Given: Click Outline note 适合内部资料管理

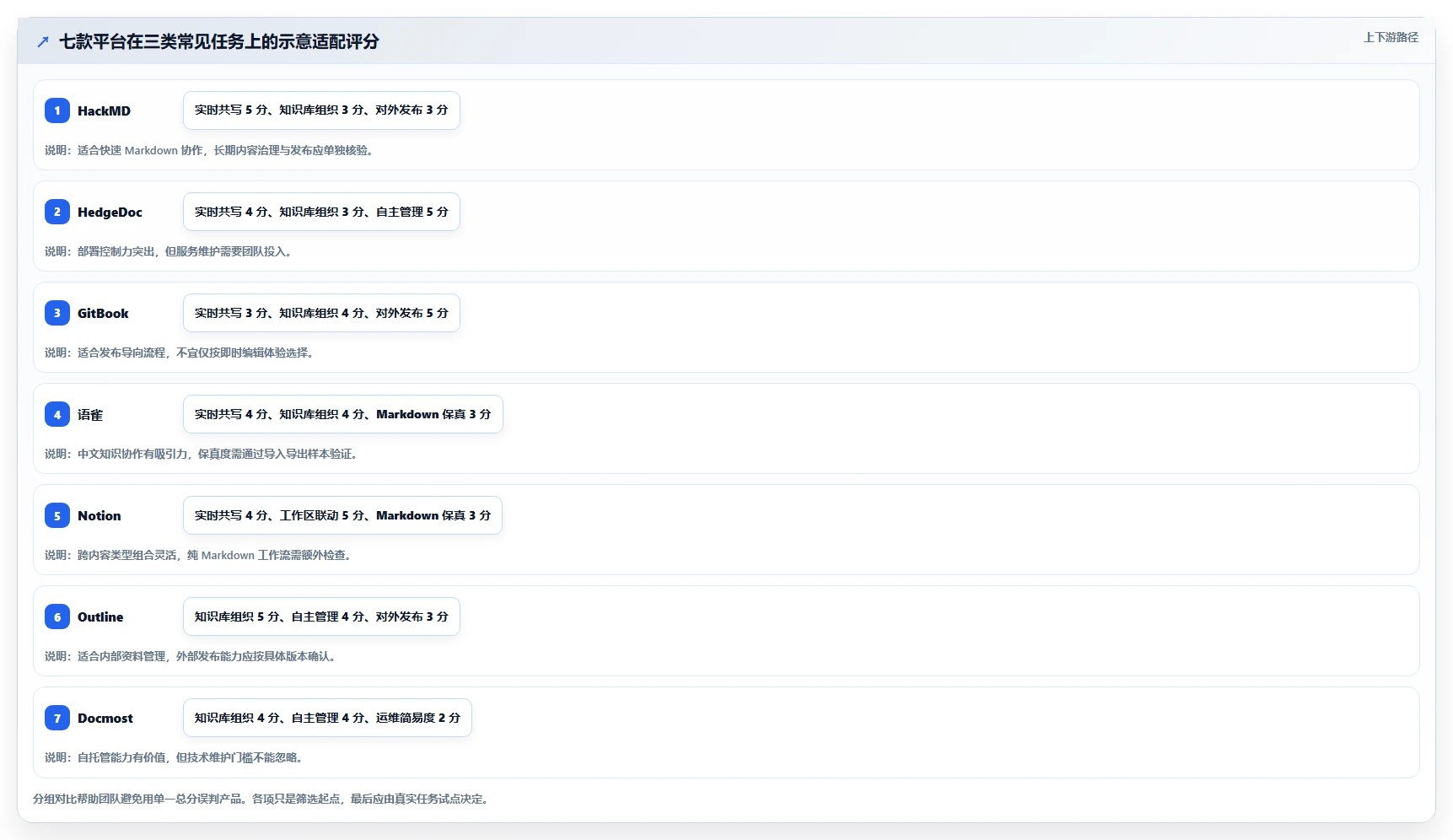Looking at the screenshot, I should [190, 656].
